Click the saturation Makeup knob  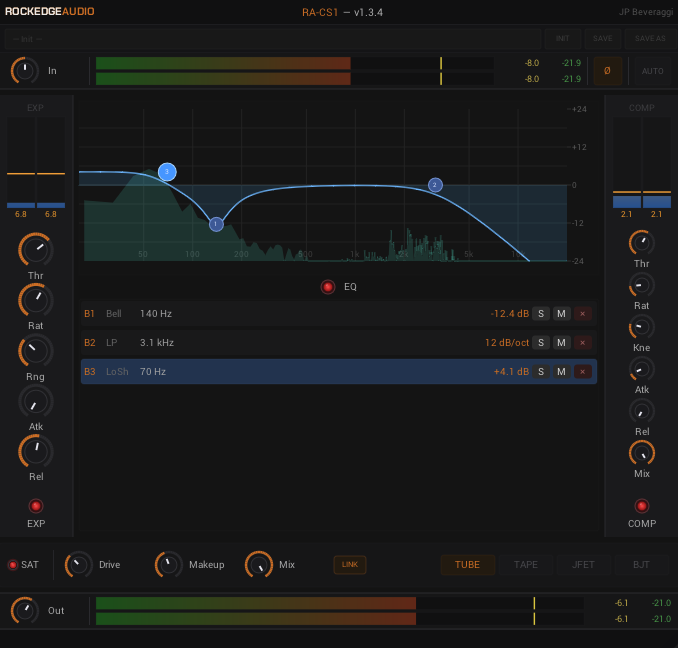169,565
